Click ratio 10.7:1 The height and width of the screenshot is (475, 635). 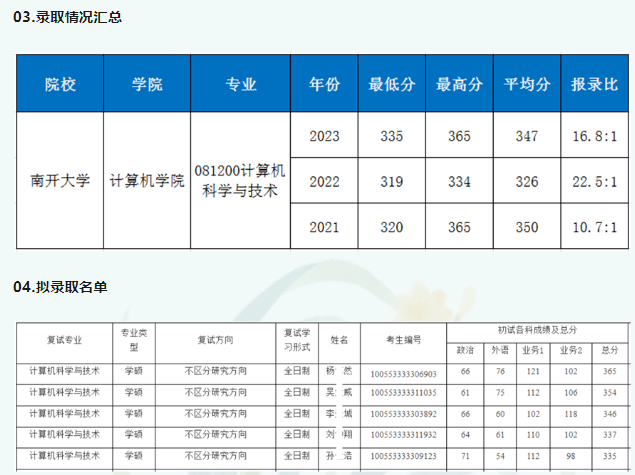[595, 227]
